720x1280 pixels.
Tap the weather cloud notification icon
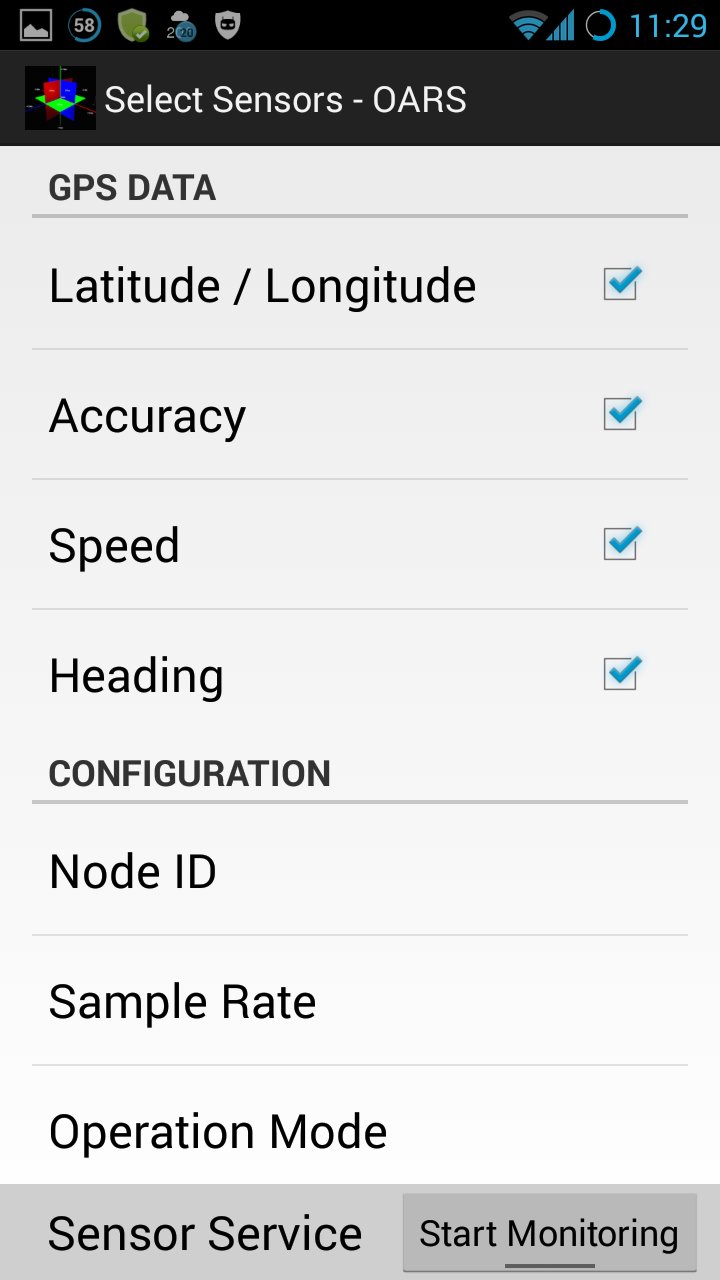tap(181, 27)
